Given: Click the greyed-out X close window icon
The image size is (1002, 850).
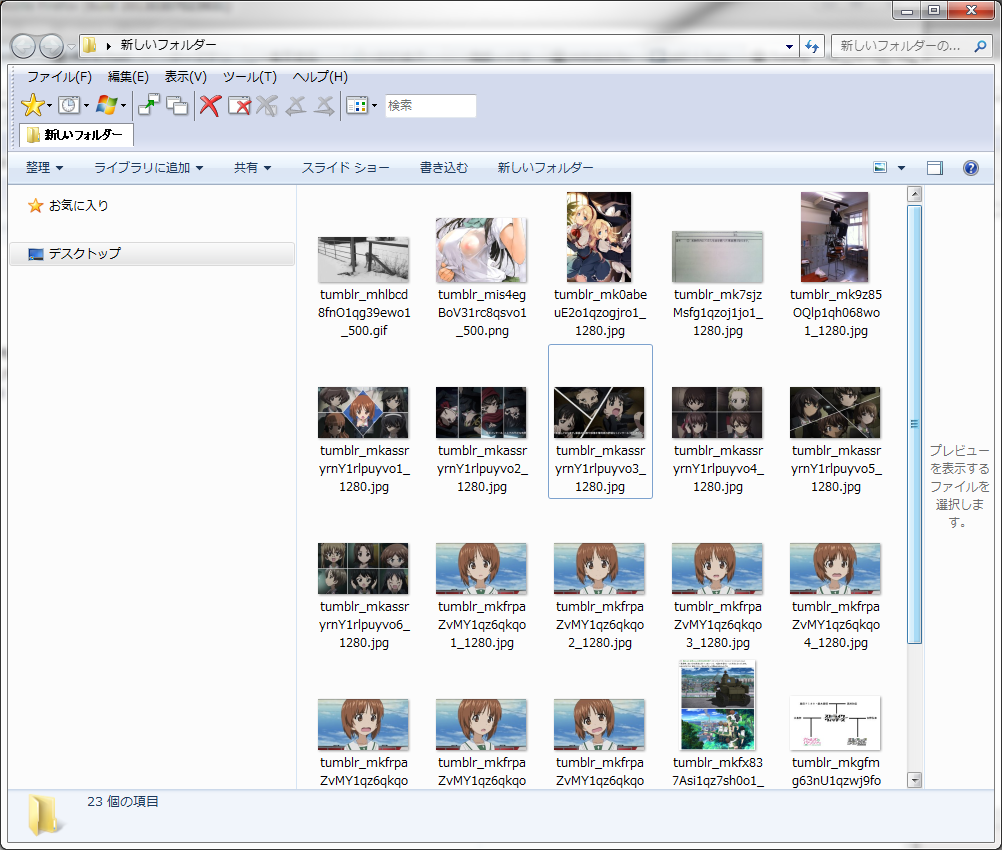Looking at the screenshot, I should pos(267,105).
